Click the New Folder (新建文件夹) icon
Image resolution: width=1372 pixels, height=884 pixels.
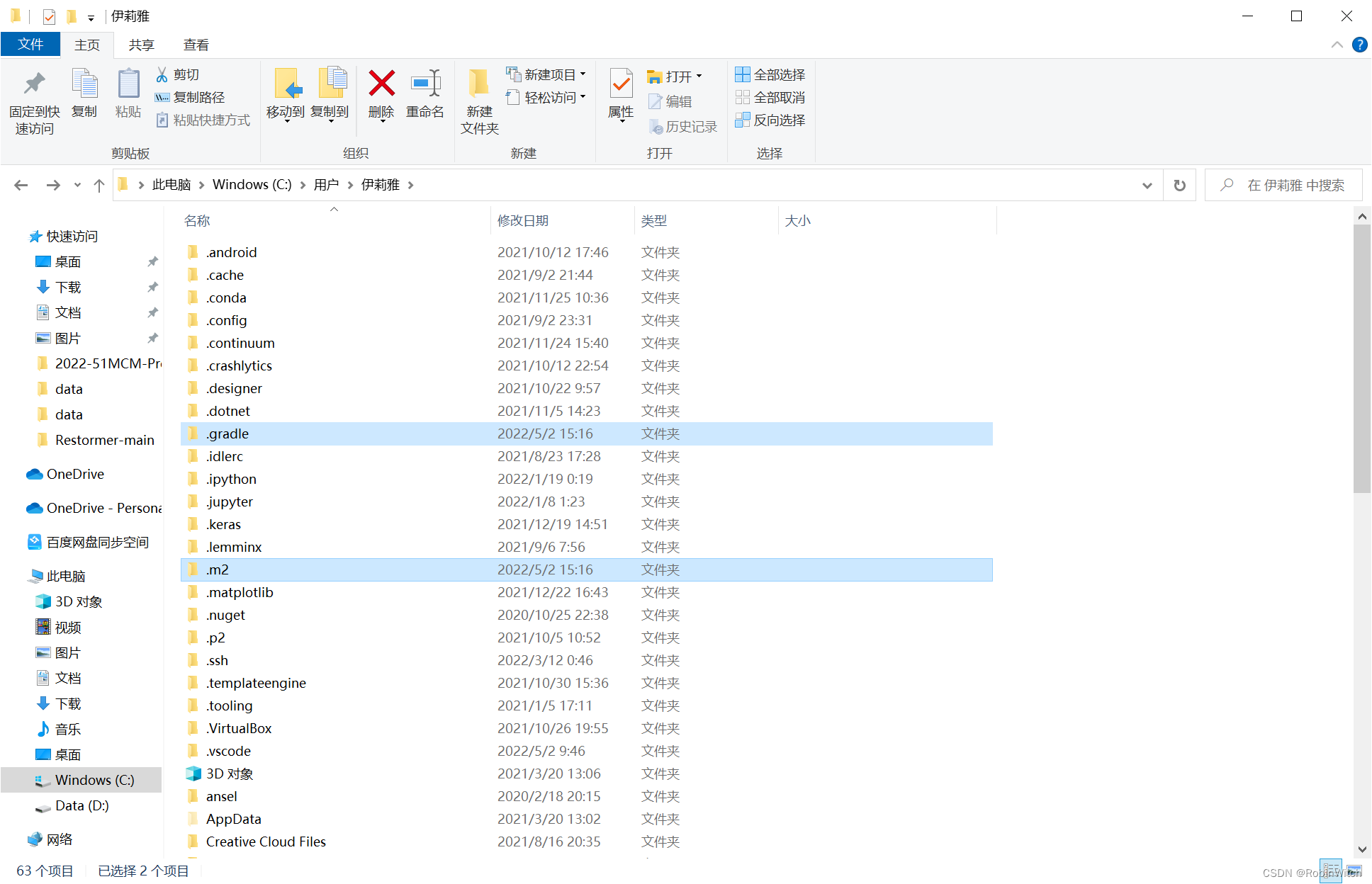pos(479,84)
